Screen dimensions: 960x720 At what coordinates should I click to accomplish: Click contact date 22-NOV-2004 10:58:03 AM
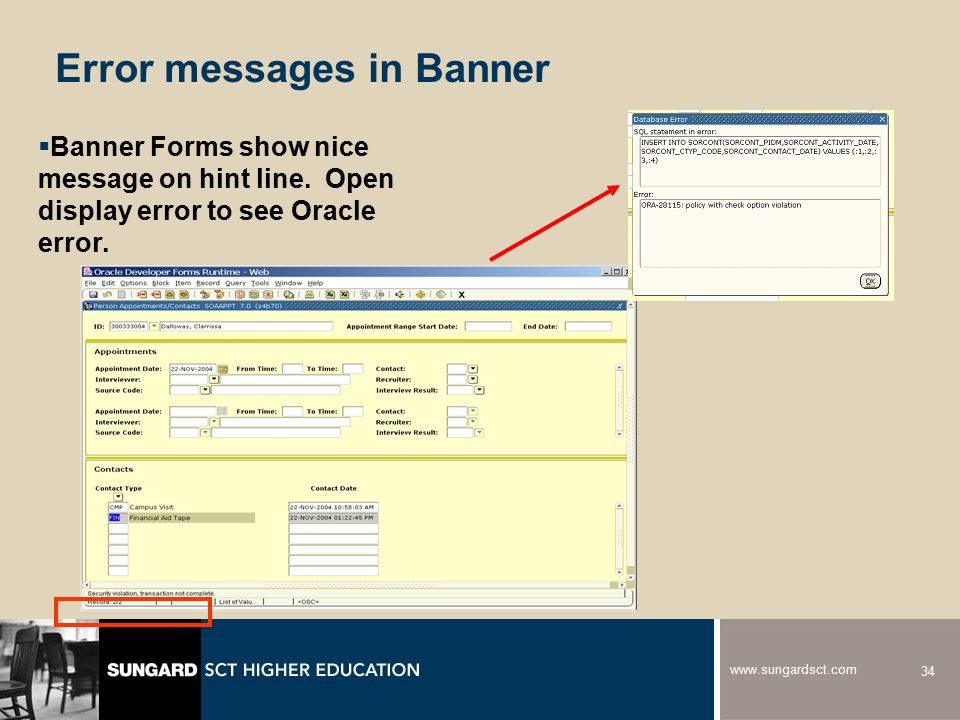pyautogui.click(x=333, y=507)
